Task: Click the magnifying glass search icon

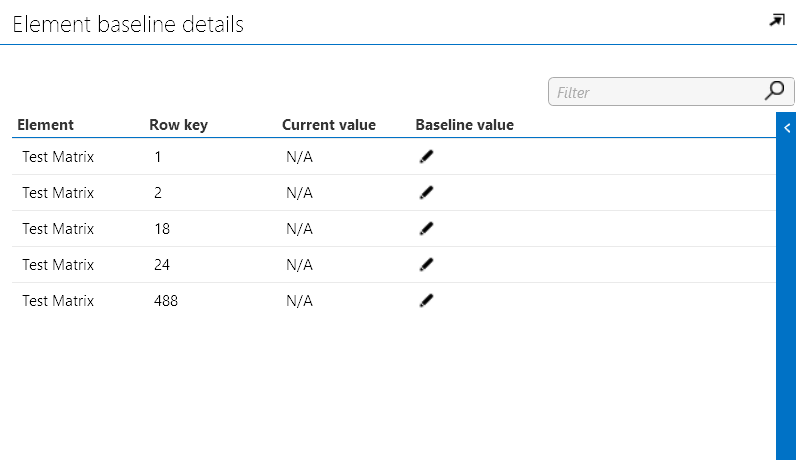Action: tap(774, 91)
